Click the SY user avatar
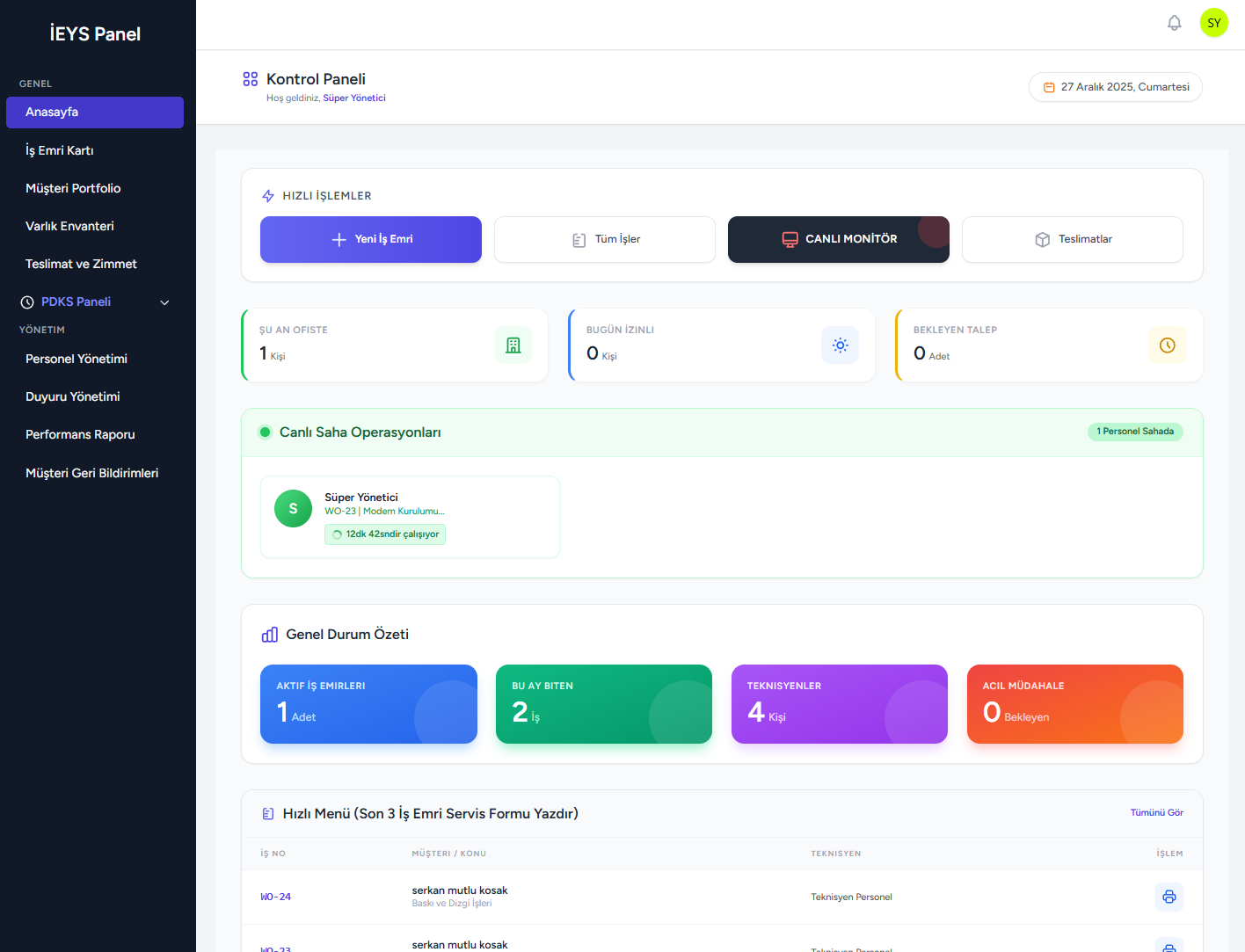The image size is (1245, 952). (x=1213, y=23)
